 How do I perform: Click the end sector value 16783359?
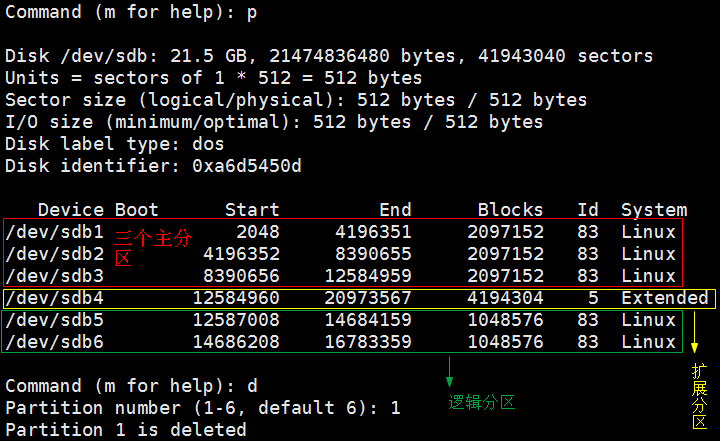368,342
